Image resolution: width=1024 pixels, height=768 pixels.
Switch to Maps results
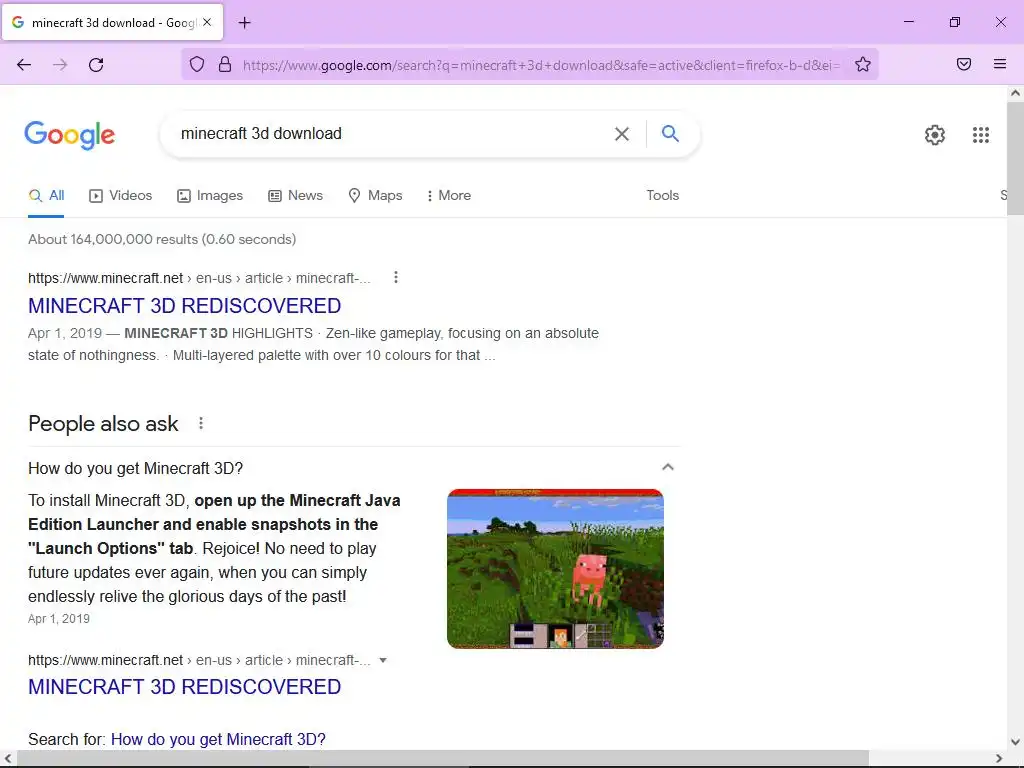(376, 195)
